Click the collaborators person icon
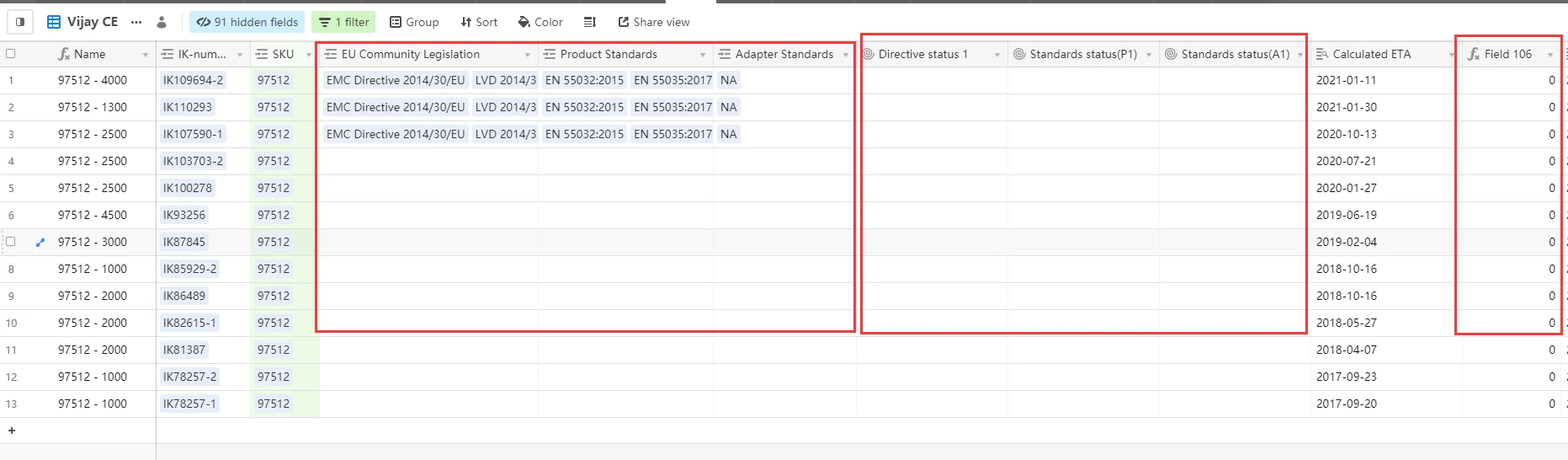Screen dimensions: 1568x460 pos(162,22)
